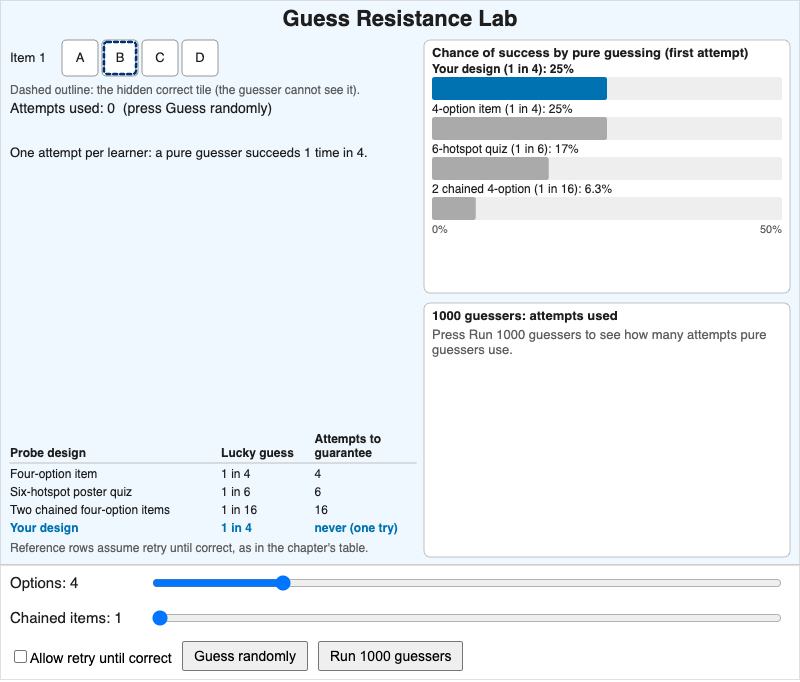Click 'One attempt per learner' sentence
Viewport: 800px width, 682px height.
click(x=189, y=153)
